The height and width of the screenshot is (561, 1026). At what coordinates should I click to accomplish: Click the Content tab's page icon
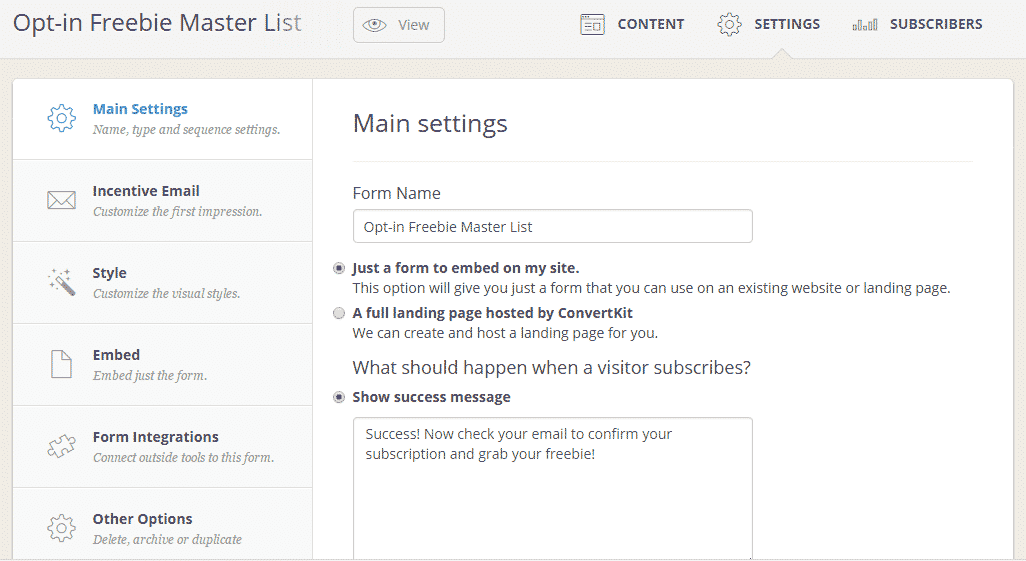coord(592,25)
